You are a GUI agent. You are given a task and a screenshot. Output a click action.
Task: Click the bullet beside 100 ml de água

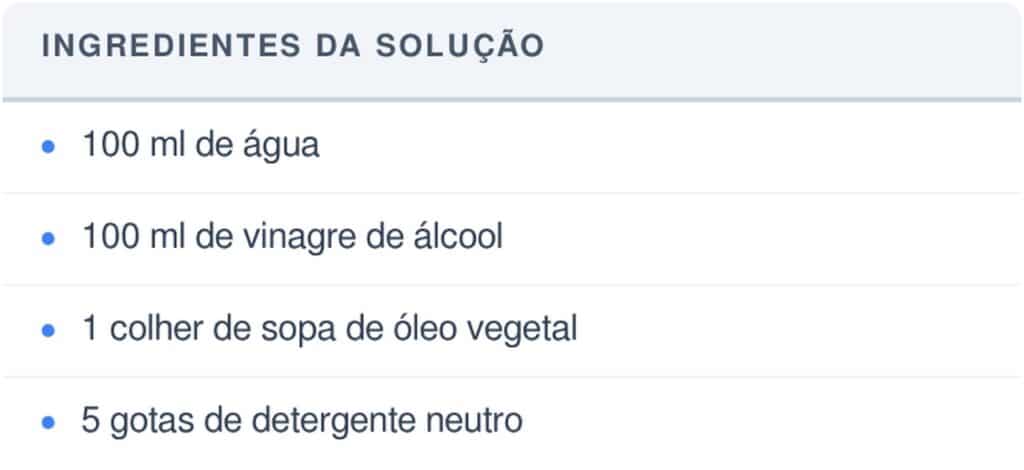(48, 146)
